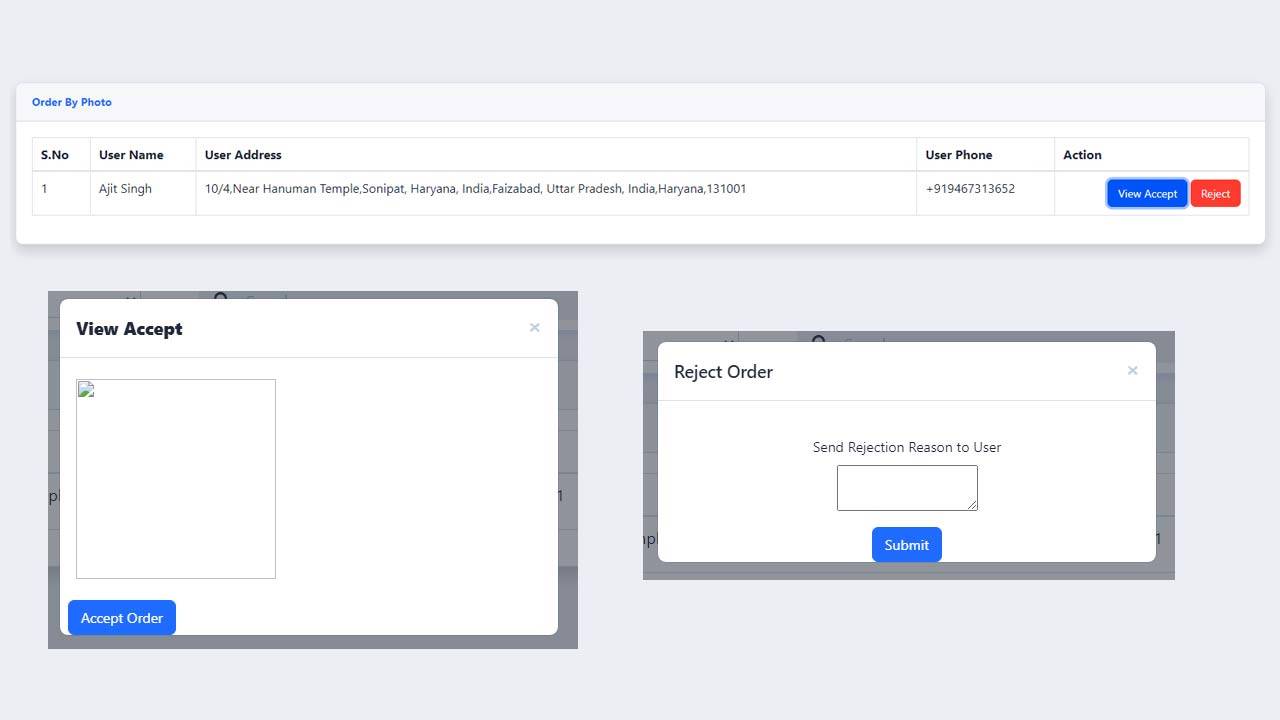Click the Order By Photo heading

point(72,102)
